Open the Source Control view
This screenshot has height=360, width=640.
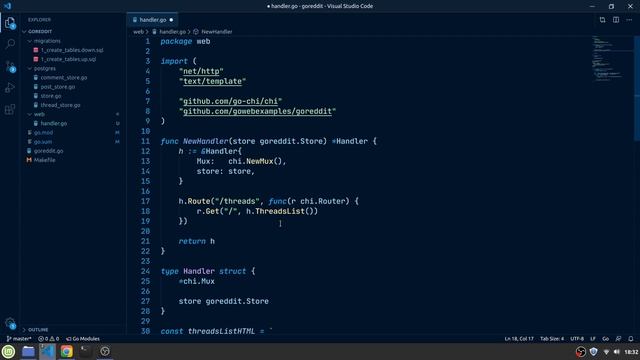(x=10, y=66)
